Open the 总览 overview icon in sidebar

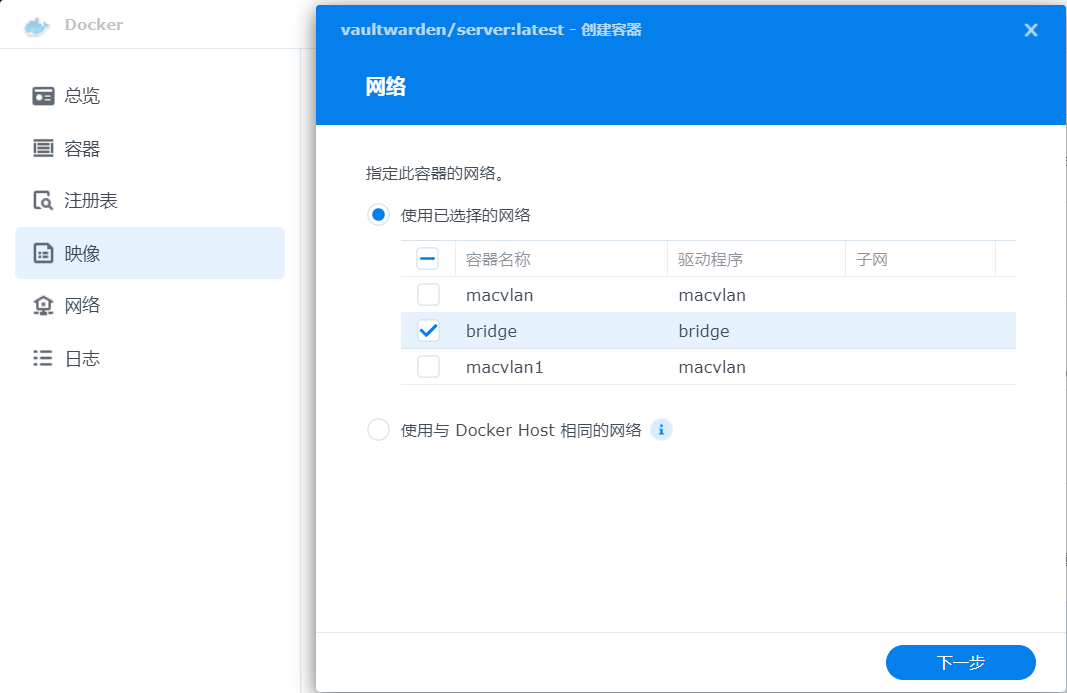(43, 96)
